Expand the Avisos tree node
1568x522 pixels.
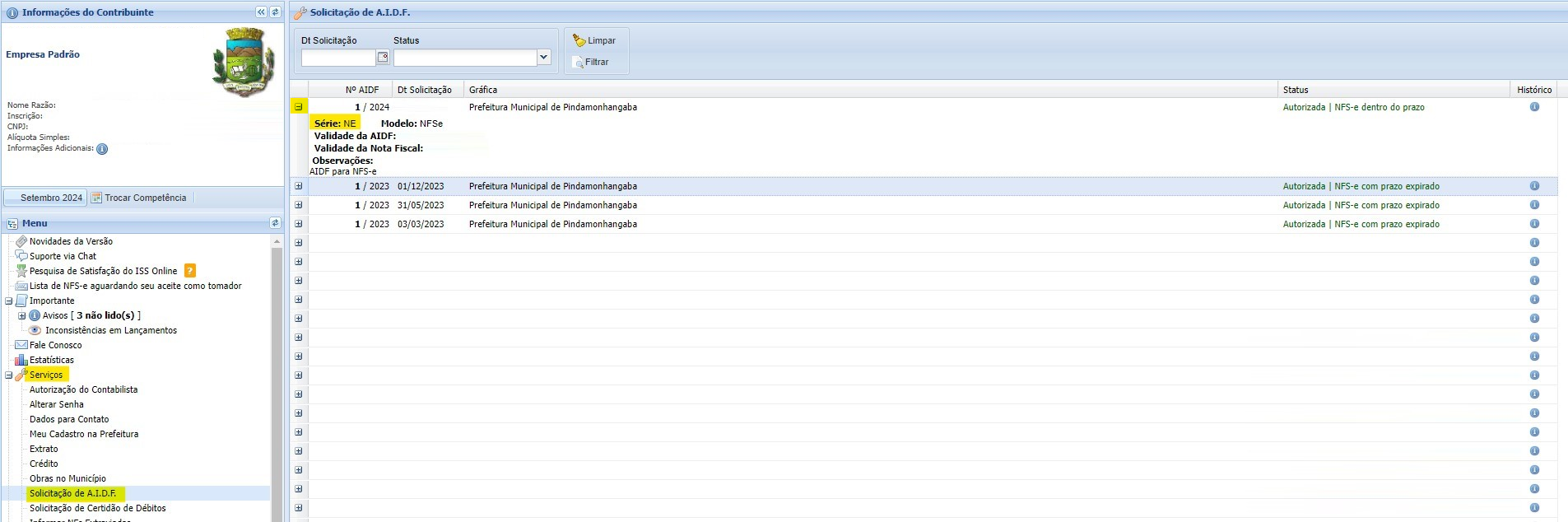pyautogui.click(x=22, y=315)
